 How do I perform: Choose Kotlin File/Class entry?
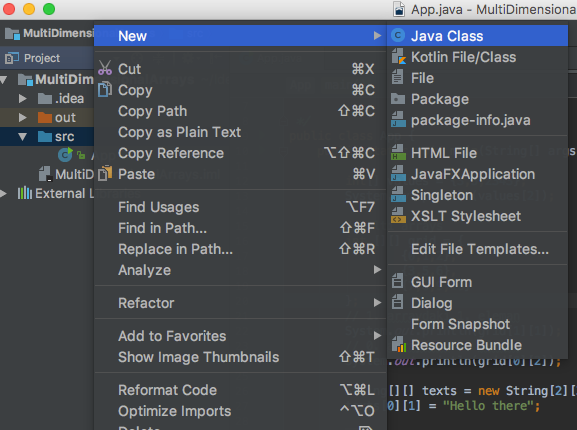coord(477,57)
